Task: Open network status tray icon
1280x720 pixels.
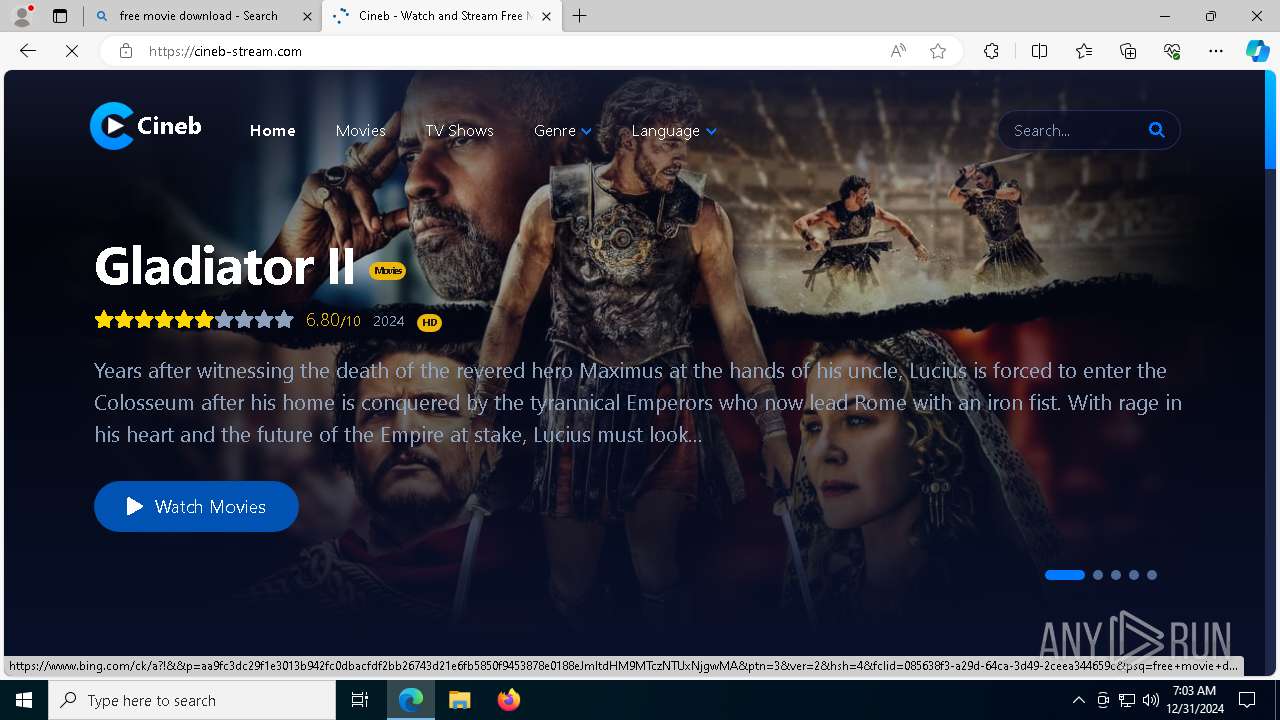Action: click(1127, 700)
